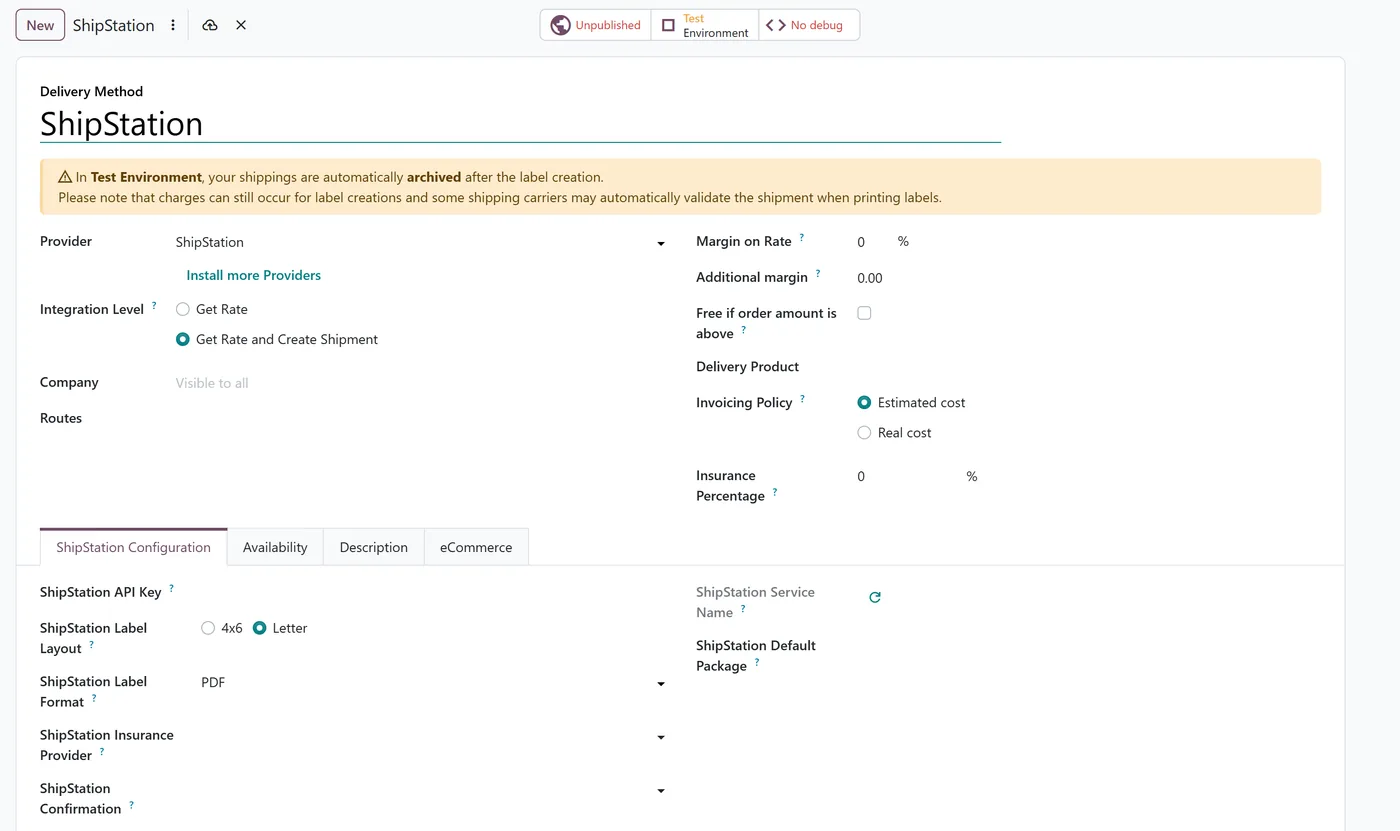Refresh ShipStation Service Name with circular arrow
Screen dimensions: 1400x831
875,597
